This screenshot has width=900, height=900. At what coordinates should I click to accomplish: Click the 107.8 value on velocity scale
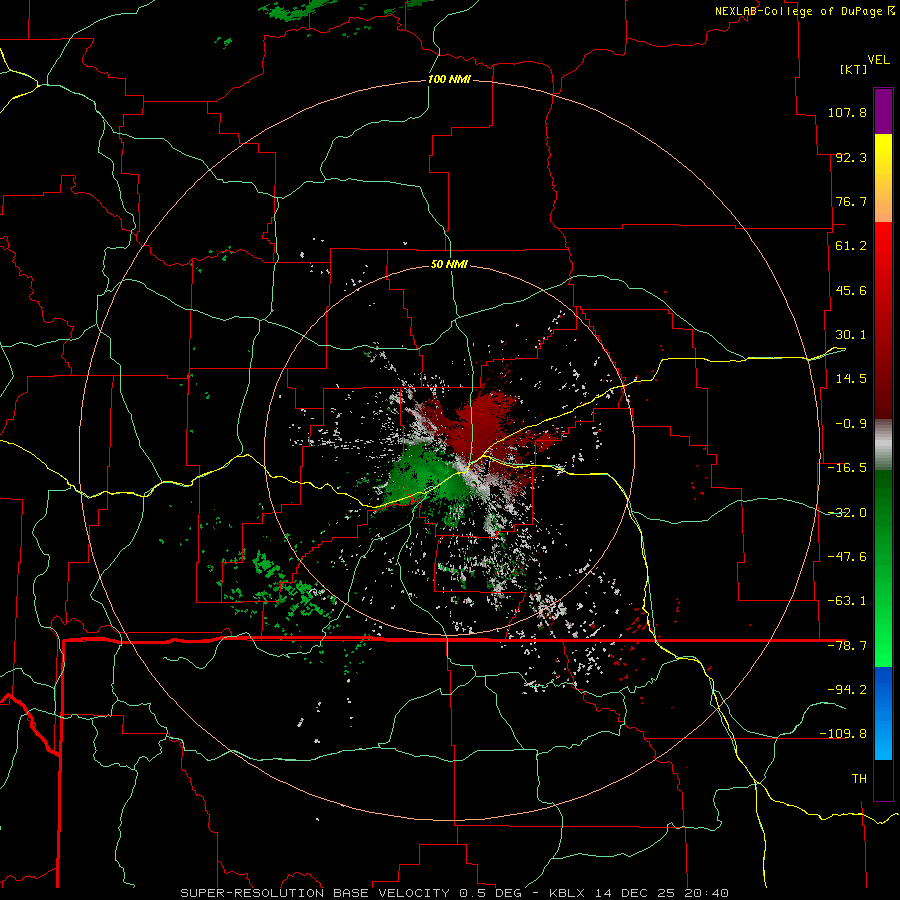847,112
